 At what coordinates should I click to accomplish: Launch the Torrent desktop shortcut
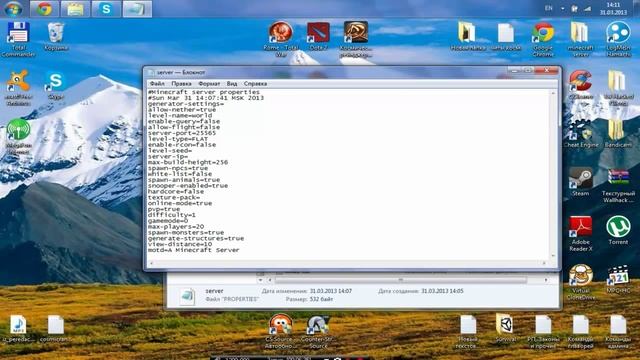pyautogui.click(x=618, y=231)
